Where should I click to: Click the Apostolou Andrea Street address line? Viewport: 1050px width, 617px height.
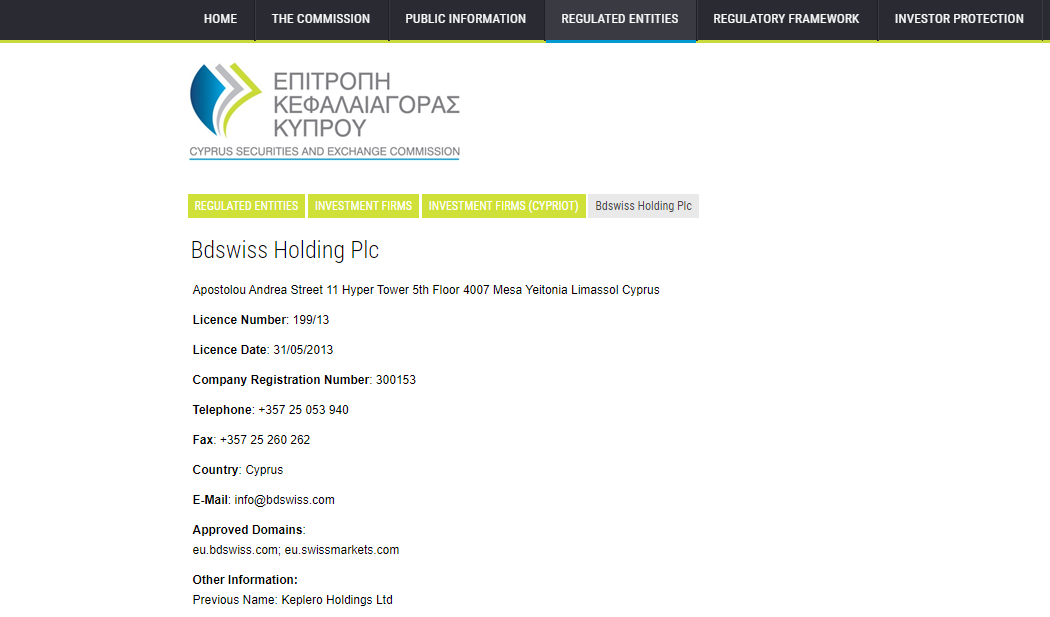(x=426, y=290)
